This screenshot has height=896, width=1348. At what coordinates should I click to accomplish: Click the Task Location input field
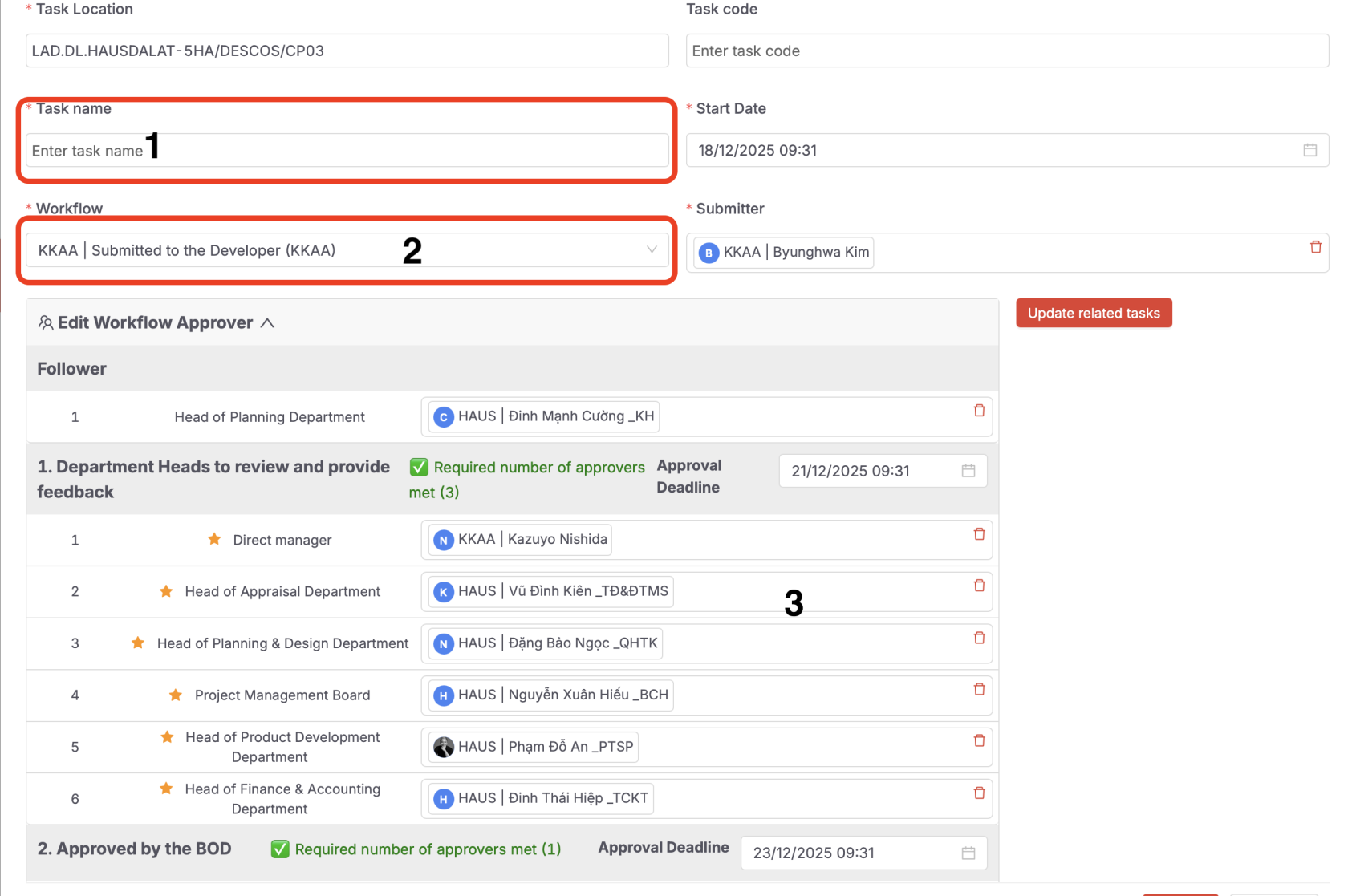click(x=347, y=51)
